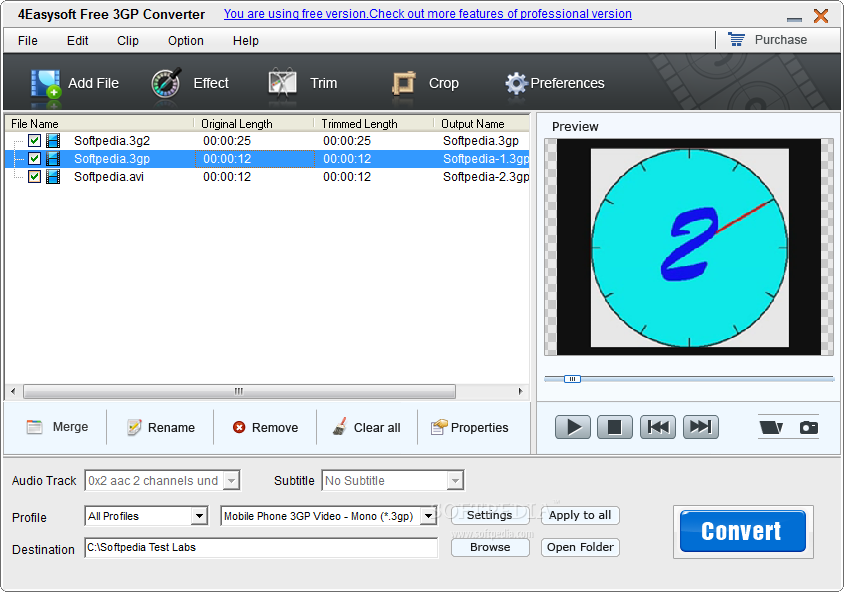Select the Softpedia.avi file name
Viewport: 844px width, 592px height.
(x=109, y=177)
